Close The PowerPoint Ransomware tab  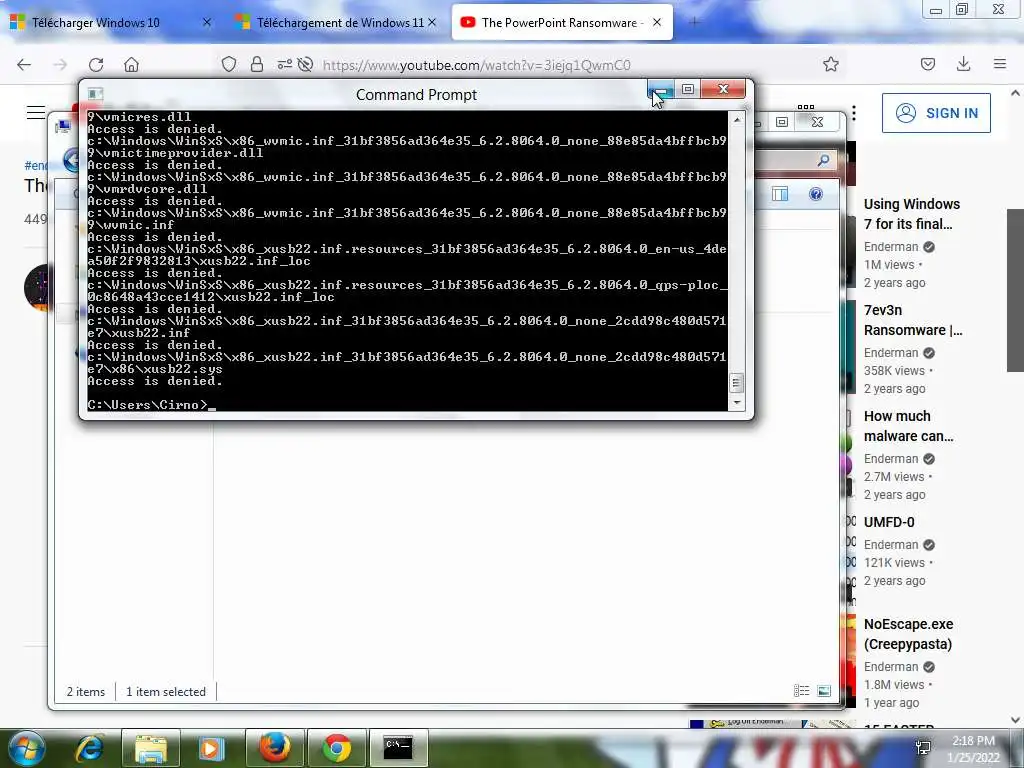point(657,23)
